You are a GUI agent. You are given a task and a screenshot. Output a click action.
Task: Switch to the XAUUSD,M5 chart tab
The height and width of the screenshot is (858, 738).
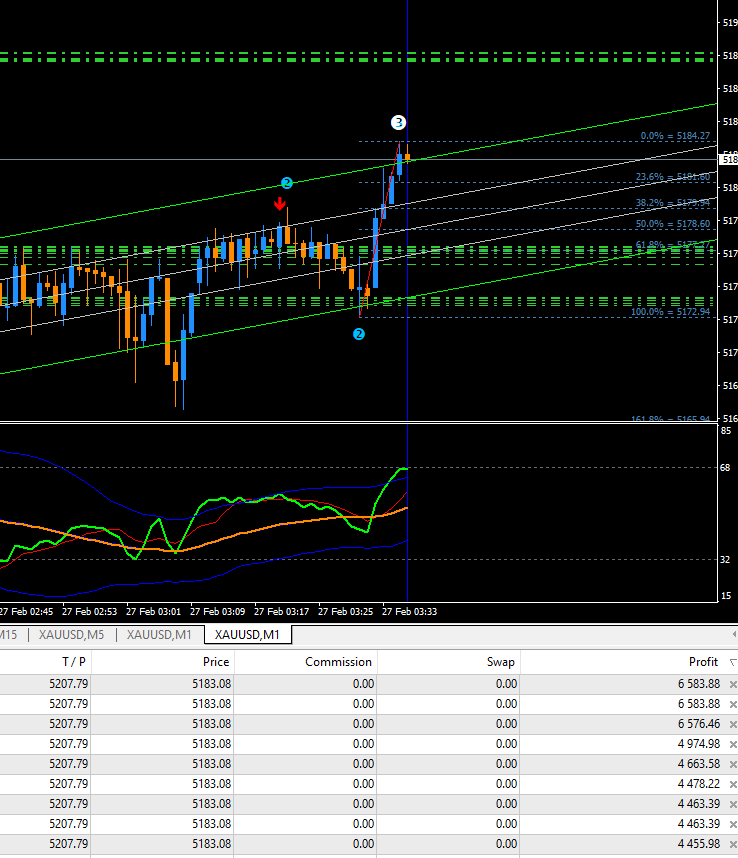74,634
